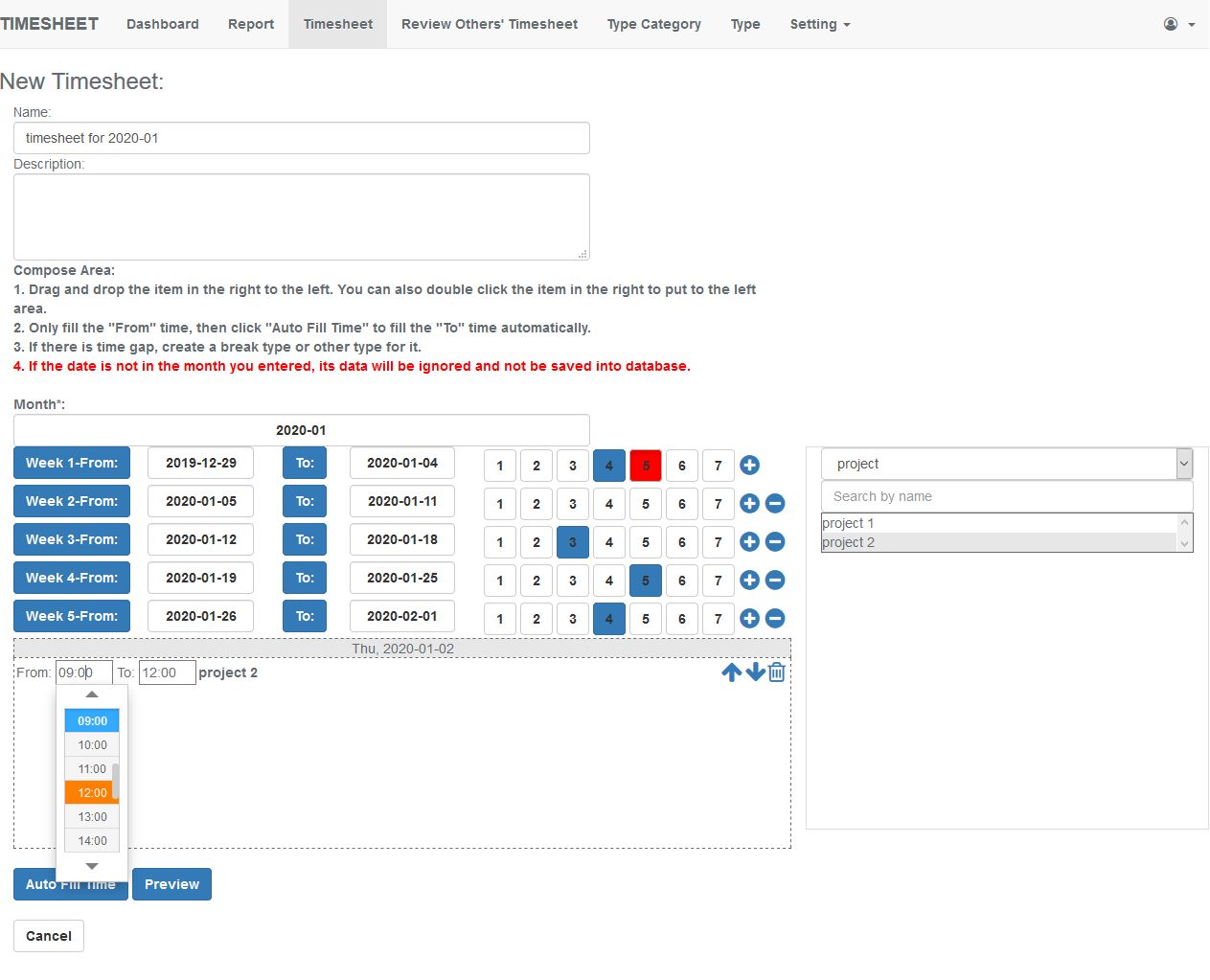Click the time picker scrollbar thumb

[116, 781]
